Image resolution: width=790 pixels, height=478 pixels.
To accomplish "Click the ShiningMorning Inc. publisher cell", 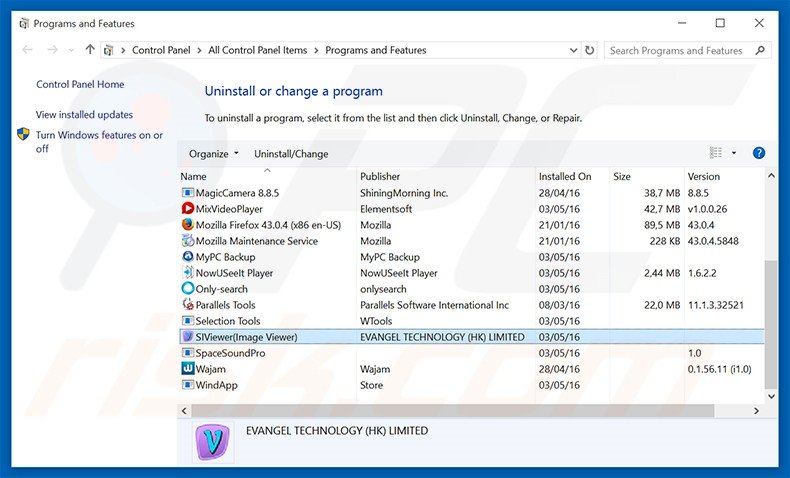I will [404, 193].
